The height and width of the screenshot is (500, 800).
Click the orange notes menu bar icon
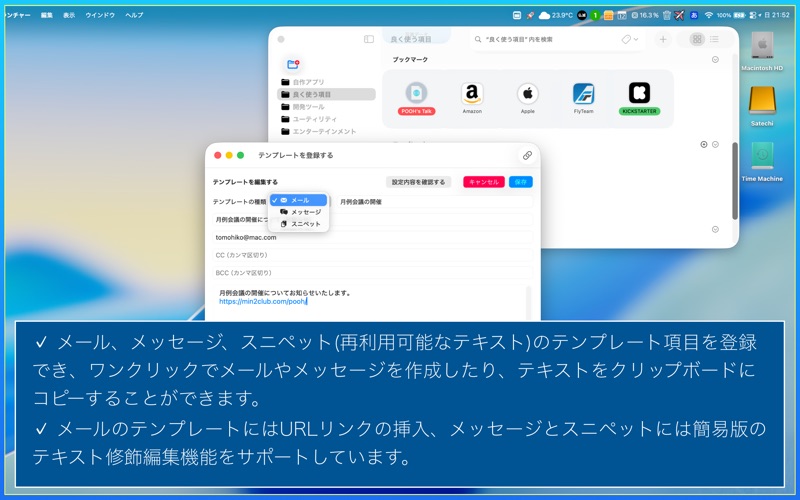608,15
